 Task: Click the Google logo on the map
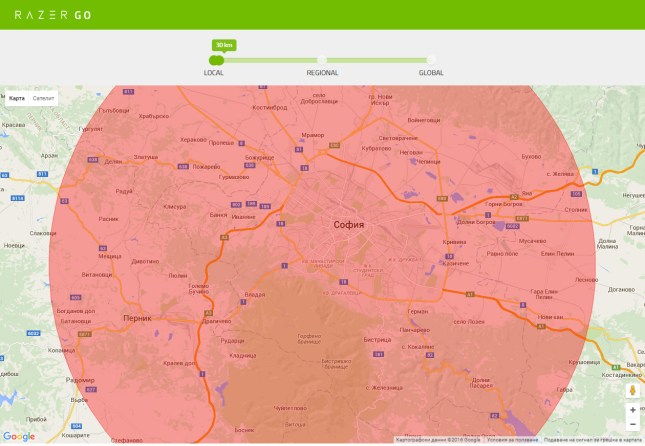pos(18,437)
